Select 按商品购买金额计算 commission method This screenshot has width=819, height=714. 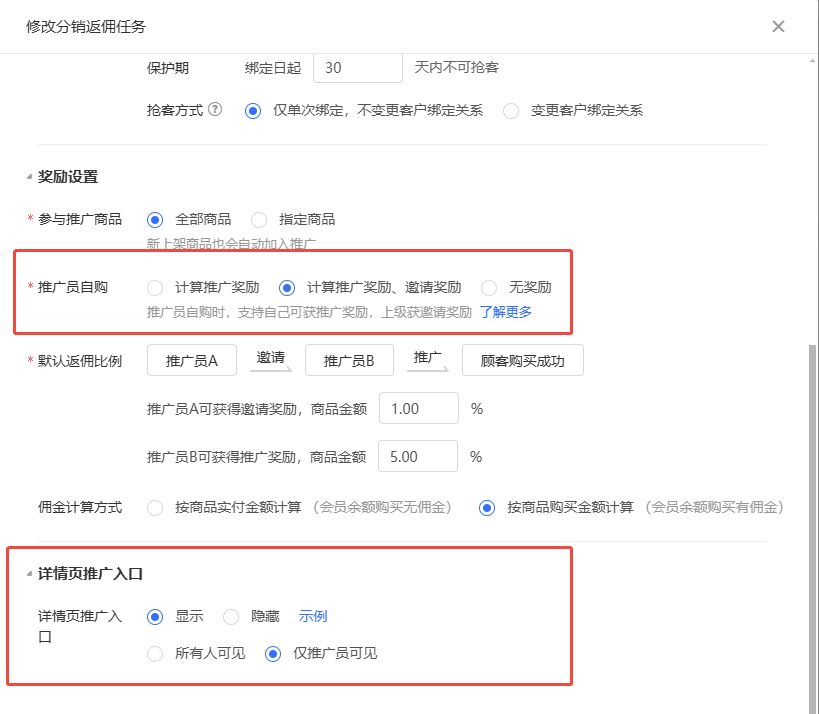(x=487, y=507)
